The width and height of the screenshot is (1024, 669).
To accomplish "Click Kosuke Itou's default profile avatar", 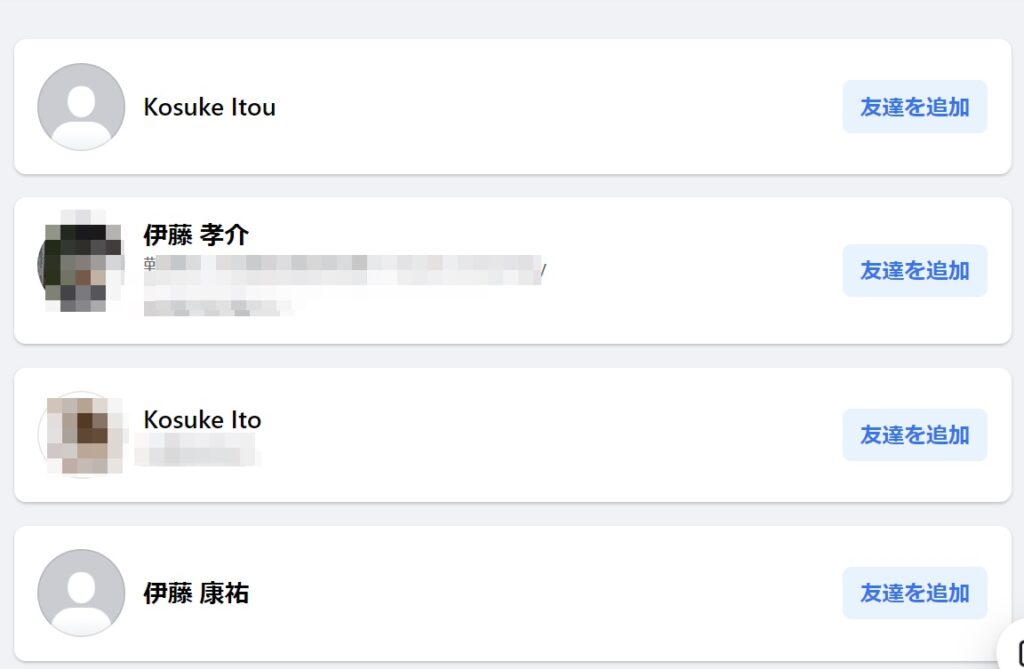I will click(x=81, y=107).
